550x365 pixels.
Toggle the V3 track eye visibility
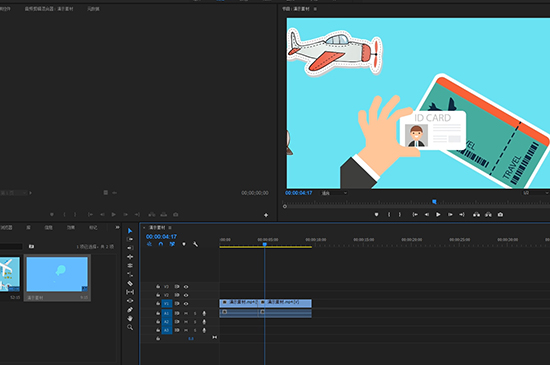point(186,286)
